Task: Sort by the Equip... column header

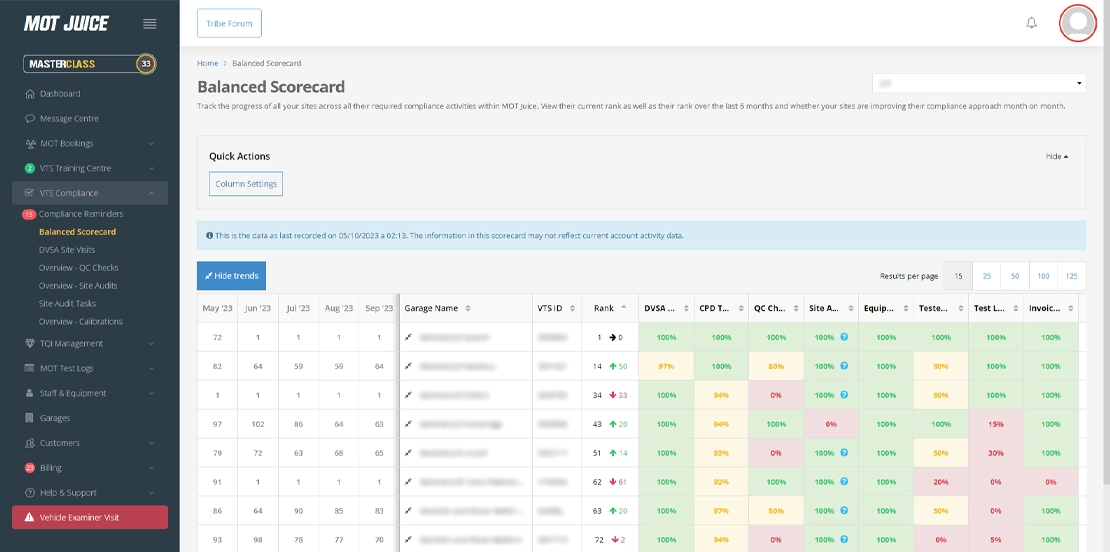Action: 886,309
